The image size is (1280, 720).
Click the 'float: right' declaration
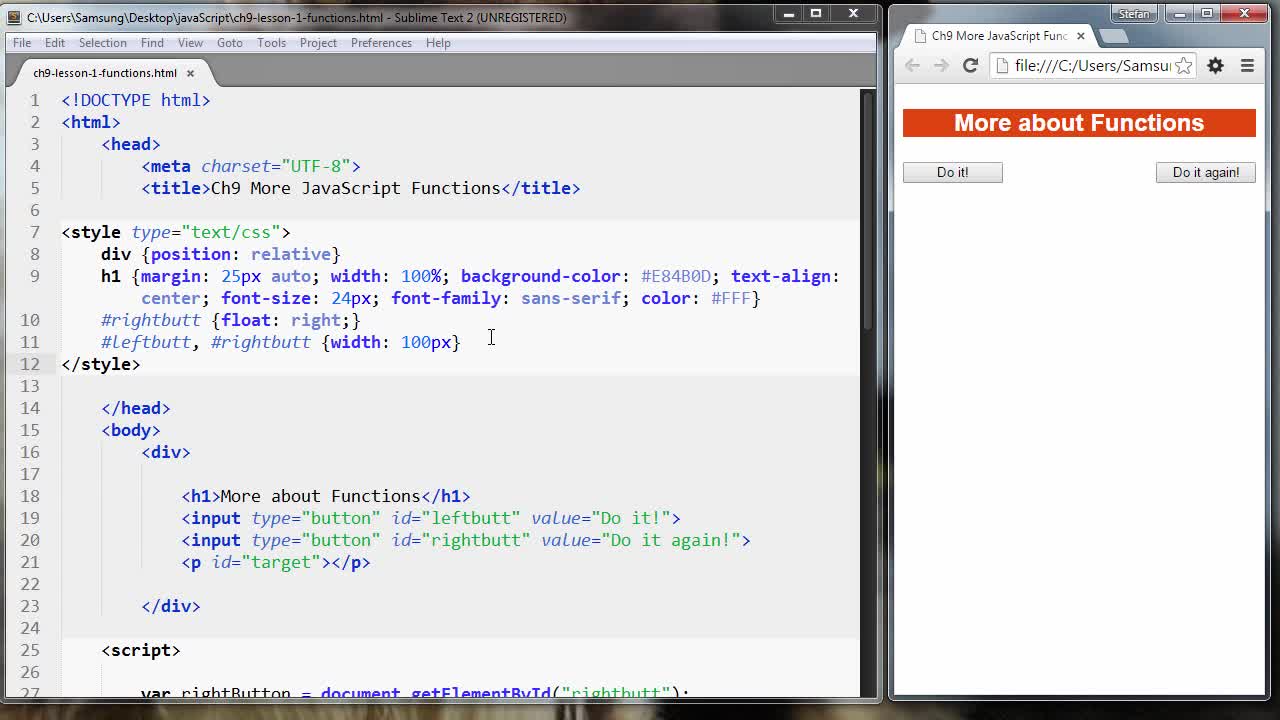281,320
